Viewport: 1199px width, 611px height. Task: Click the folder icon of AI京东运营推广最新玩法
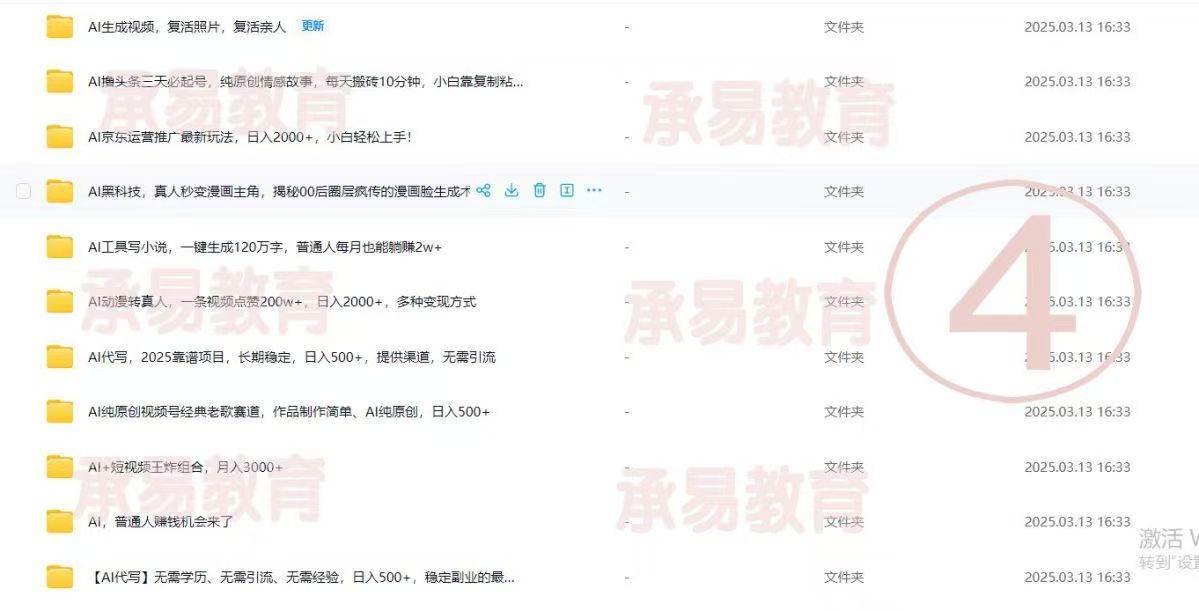tap(60, 137)
